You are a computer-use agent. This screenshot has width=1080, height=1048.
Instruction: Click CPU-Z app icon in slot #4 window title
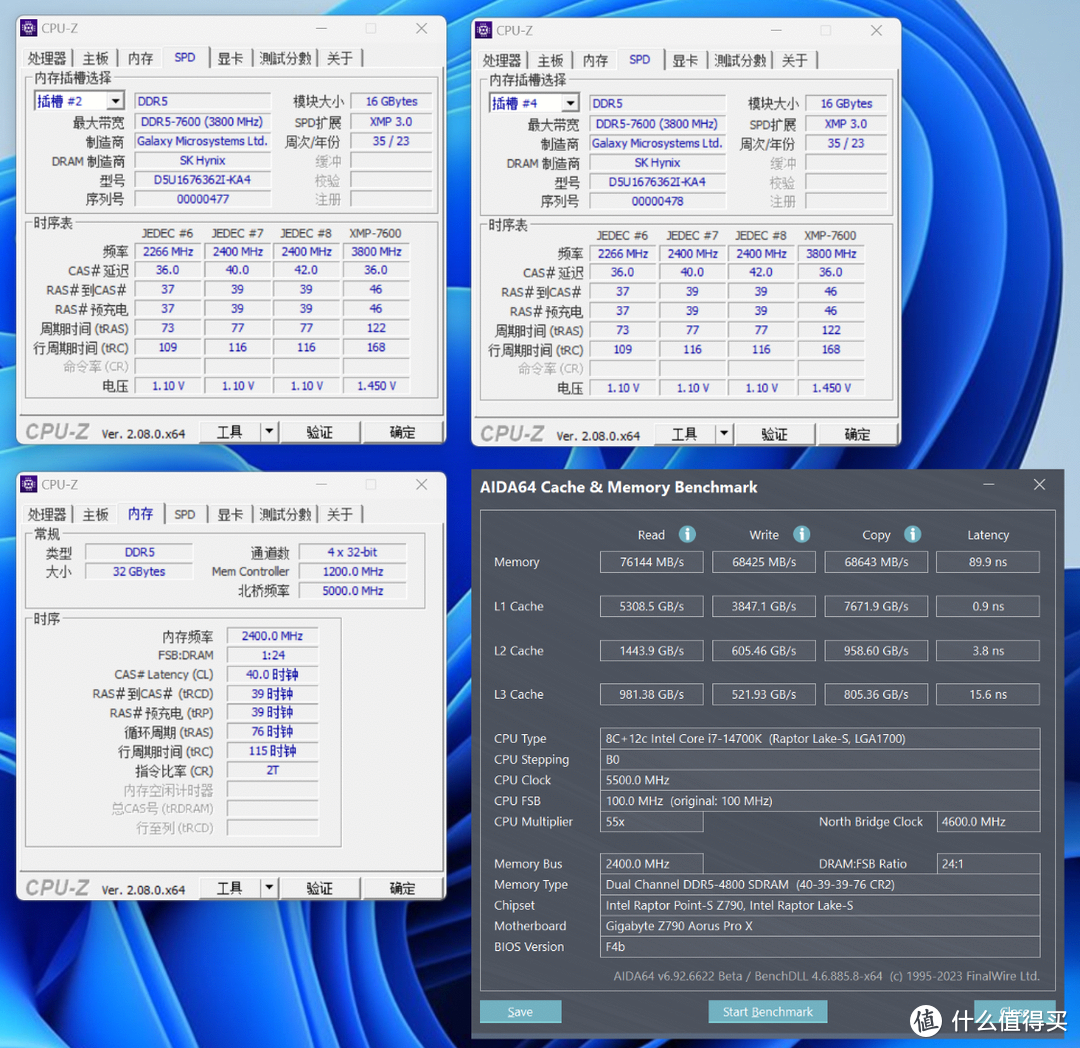[484, 30]
